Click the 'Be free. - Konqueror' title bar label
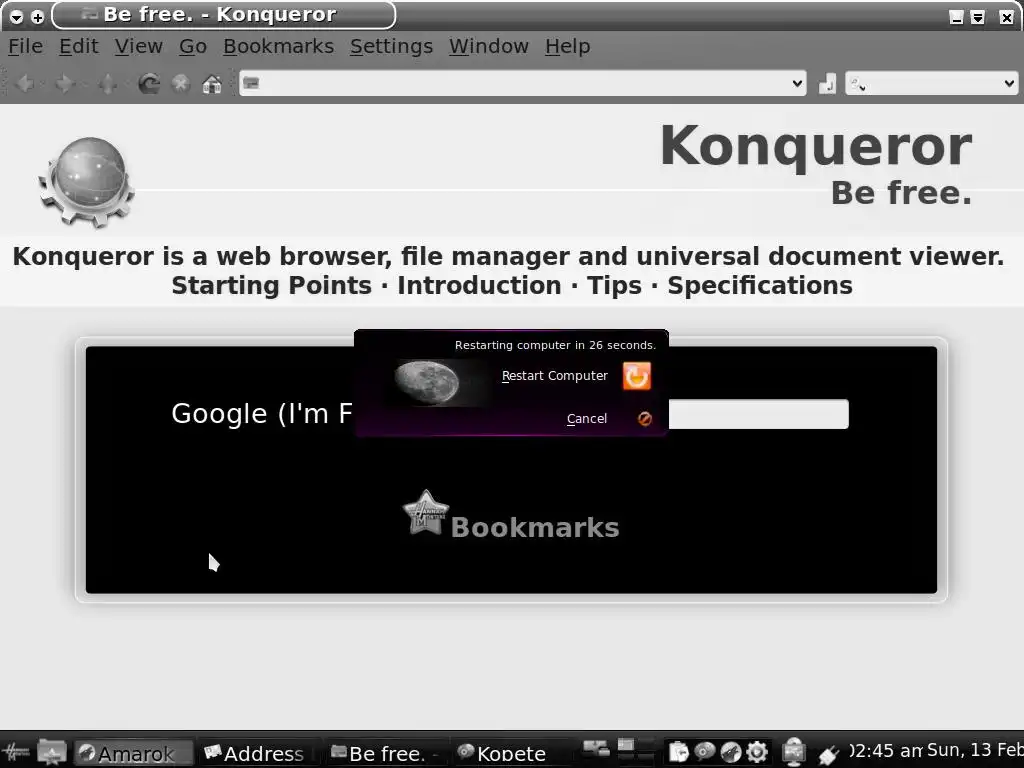 219,14
